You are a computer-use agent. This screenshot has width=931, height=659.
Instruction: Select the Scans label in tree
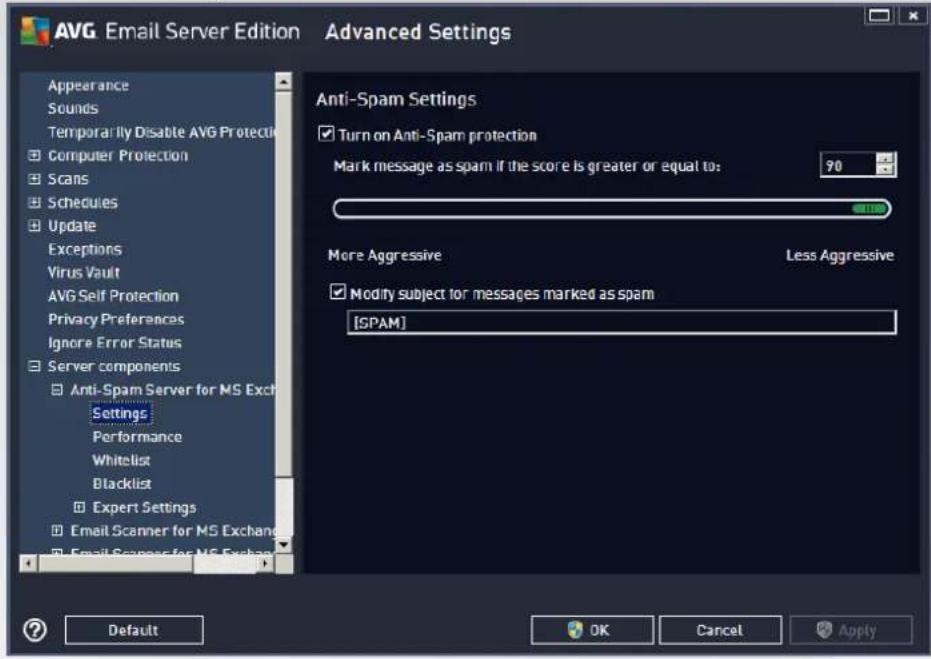68,179
